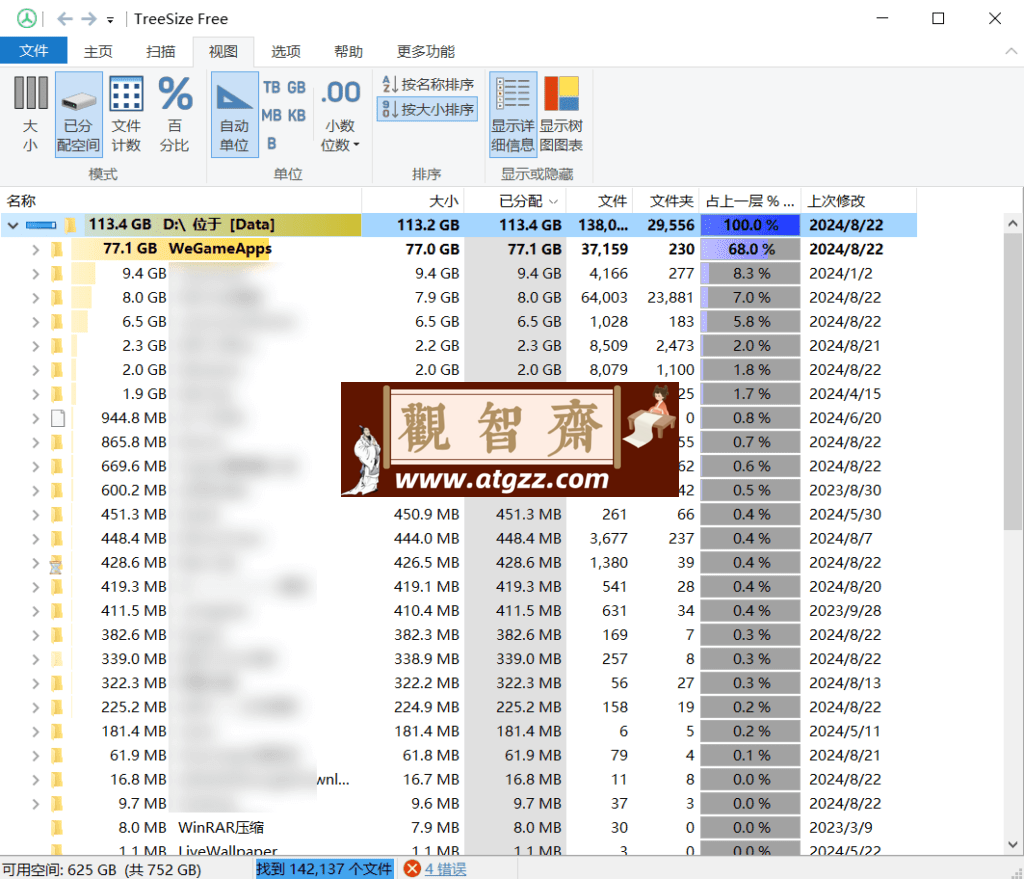Click the 944.8 MB file document icon
Viewport: 1024px width, 879px height.
pyautogui.click(x=57, y=418)
